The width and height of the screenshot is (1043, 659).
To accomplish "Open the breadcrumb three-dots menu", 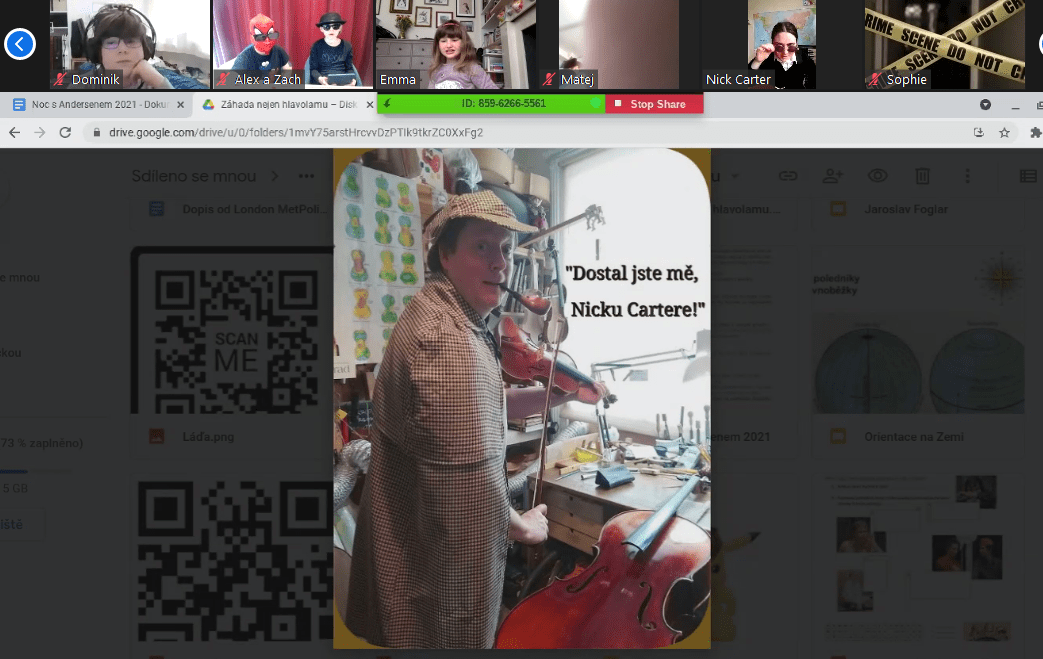I will click(306, 176).
